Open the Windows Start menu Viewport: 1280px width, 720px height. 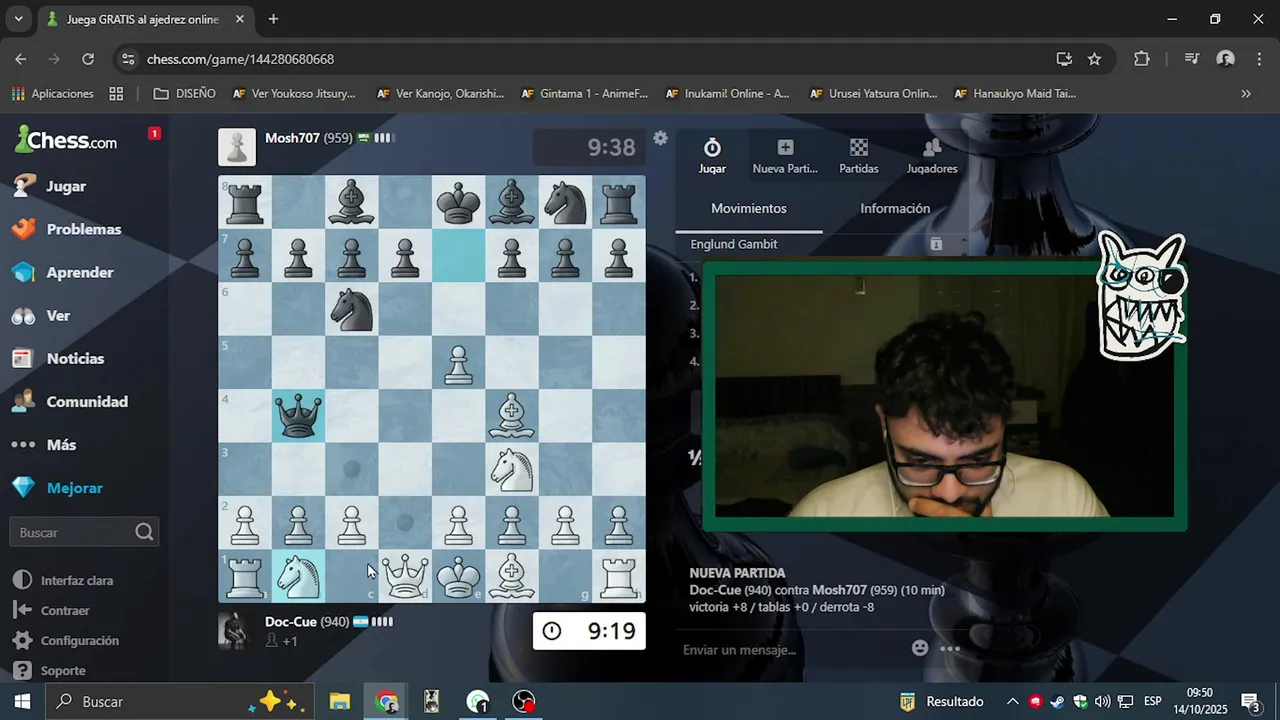(x=22, y=701)
